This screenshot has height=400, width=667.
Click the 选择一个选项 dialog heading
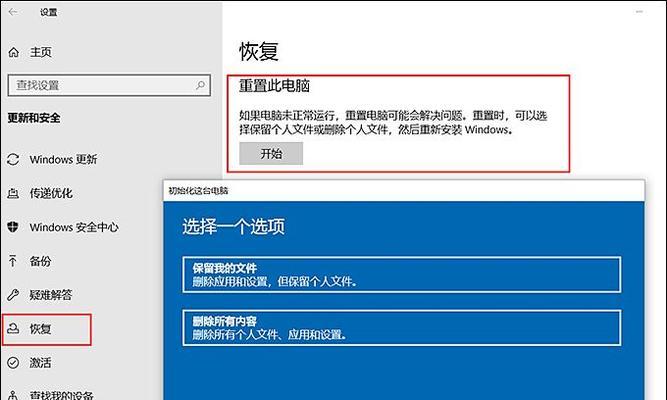tap(234, 226)
